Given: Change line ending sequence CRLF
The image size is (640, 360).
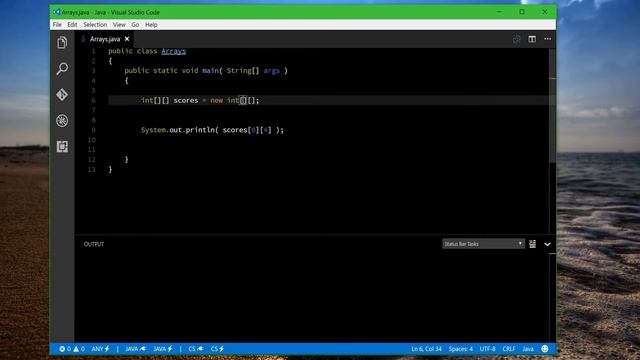Looking at the screenshot, I should pyautogui.click(x=509, y=349).
